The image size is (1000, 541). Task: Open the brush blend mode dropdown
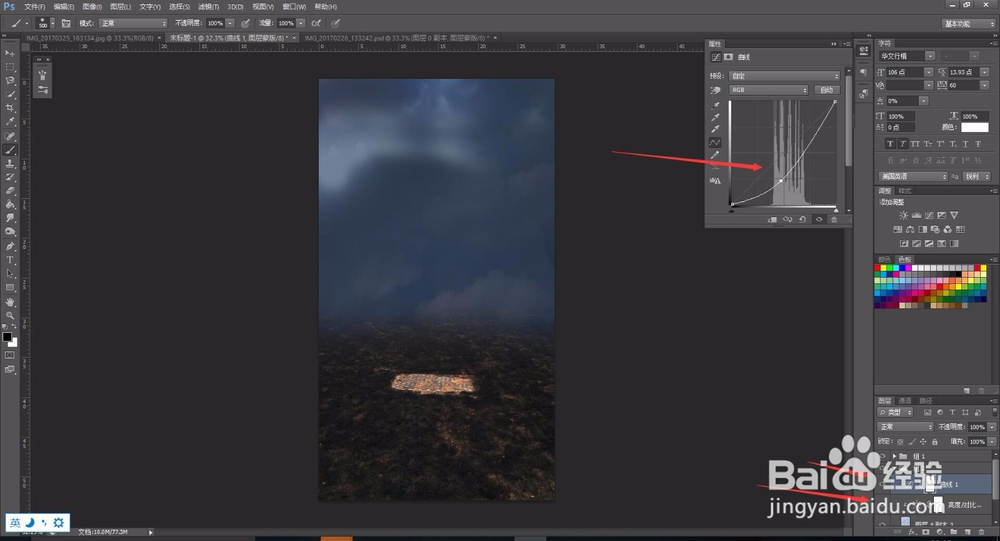[x=133, y=23]
